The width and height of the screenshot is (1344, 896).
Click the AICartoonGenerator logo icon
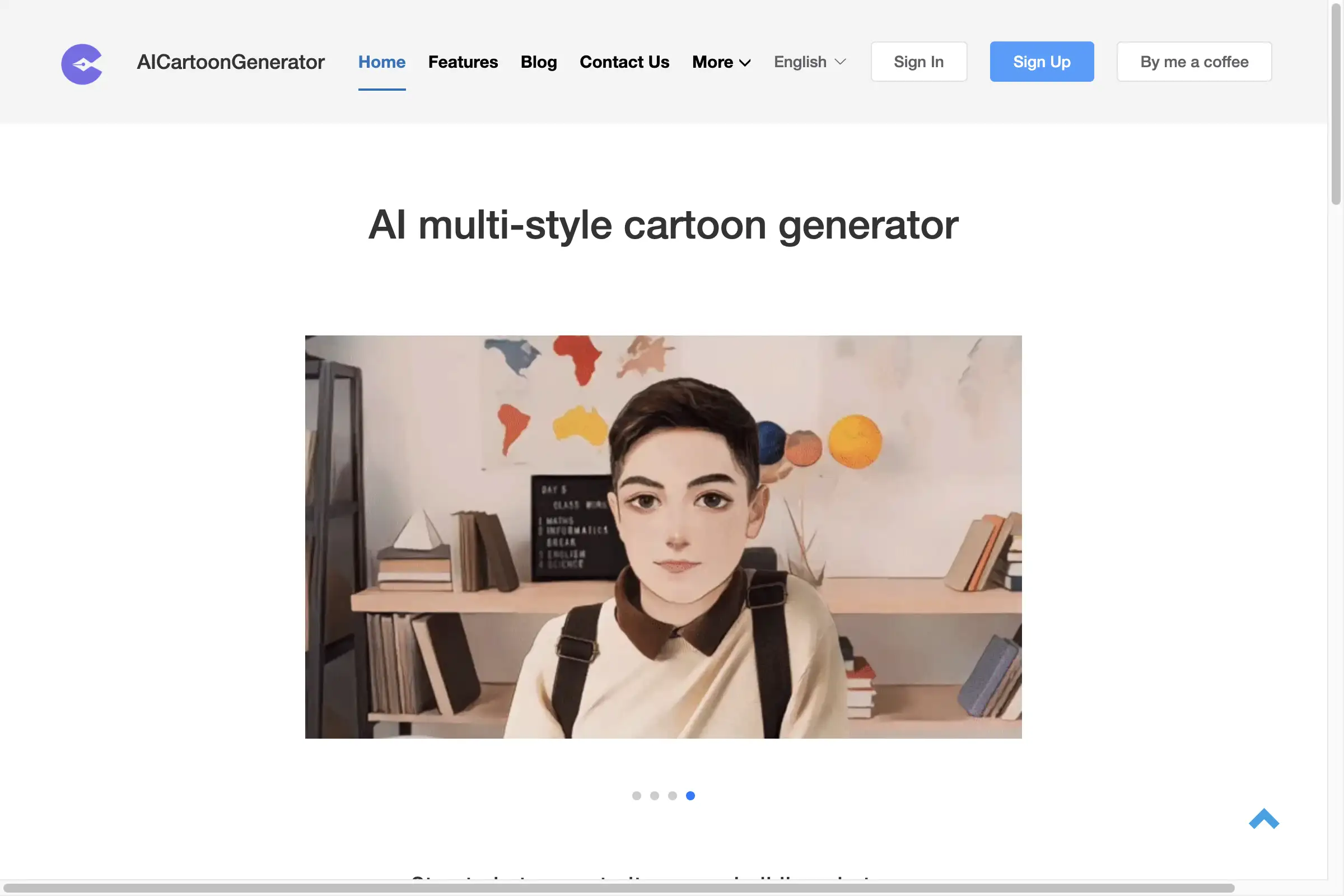click(x=80, y=63)
